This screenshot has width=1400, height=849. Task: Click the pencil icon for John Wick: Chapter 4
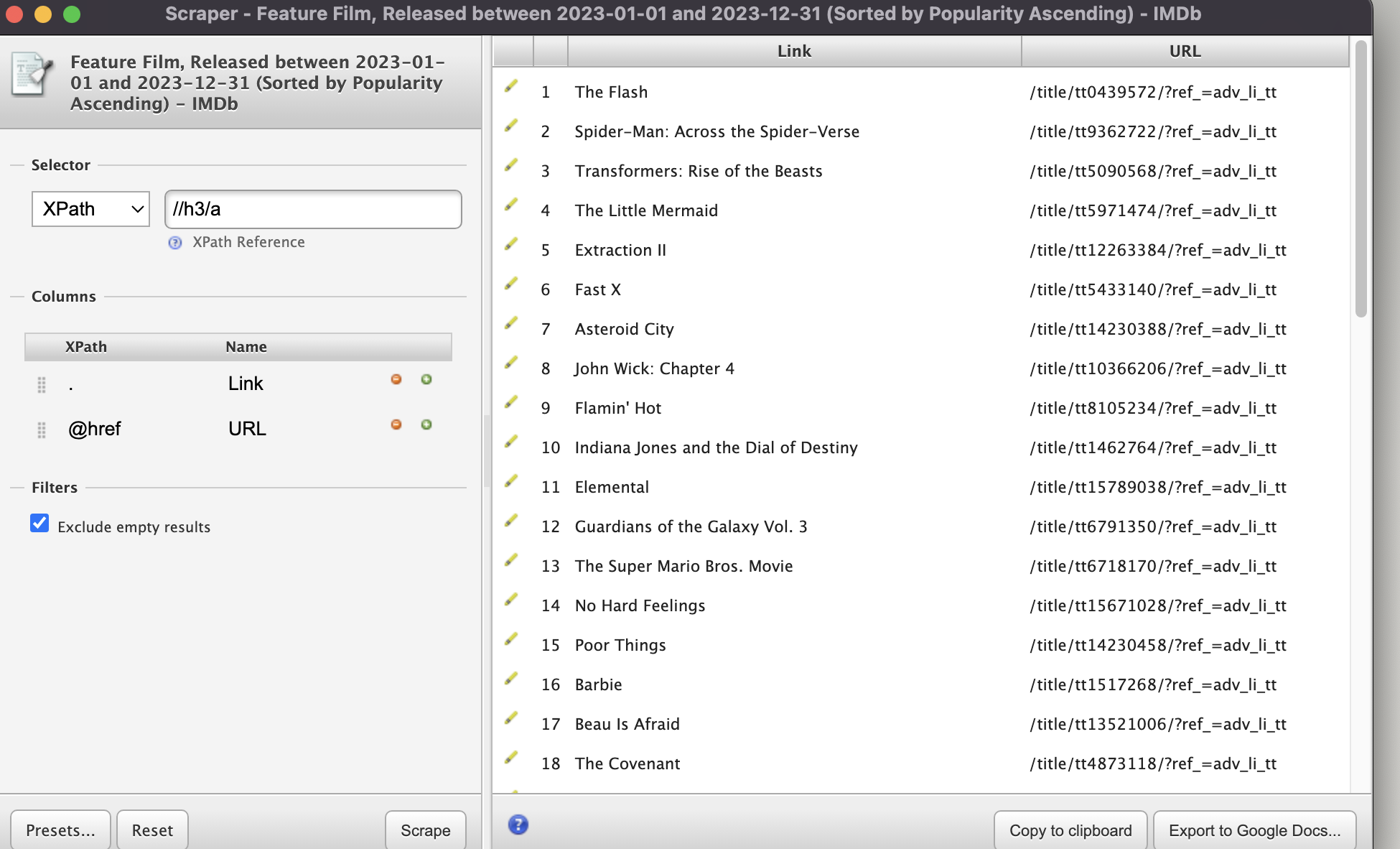(x=511, y=363)
